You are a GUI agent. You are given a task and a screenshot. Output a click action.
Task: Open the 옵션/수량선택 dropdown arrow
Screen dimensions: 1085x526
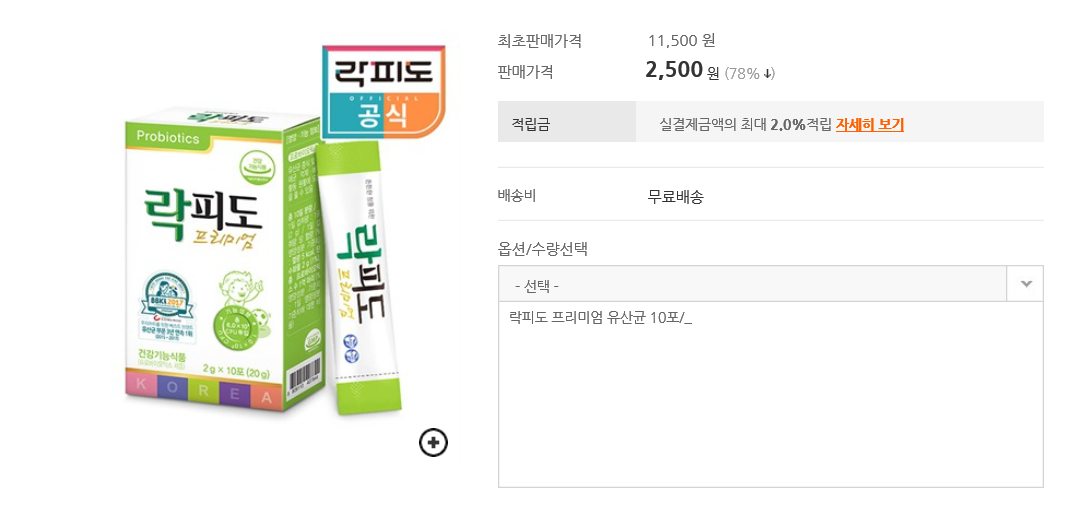pyautogui.click(x=1025, y=284)
